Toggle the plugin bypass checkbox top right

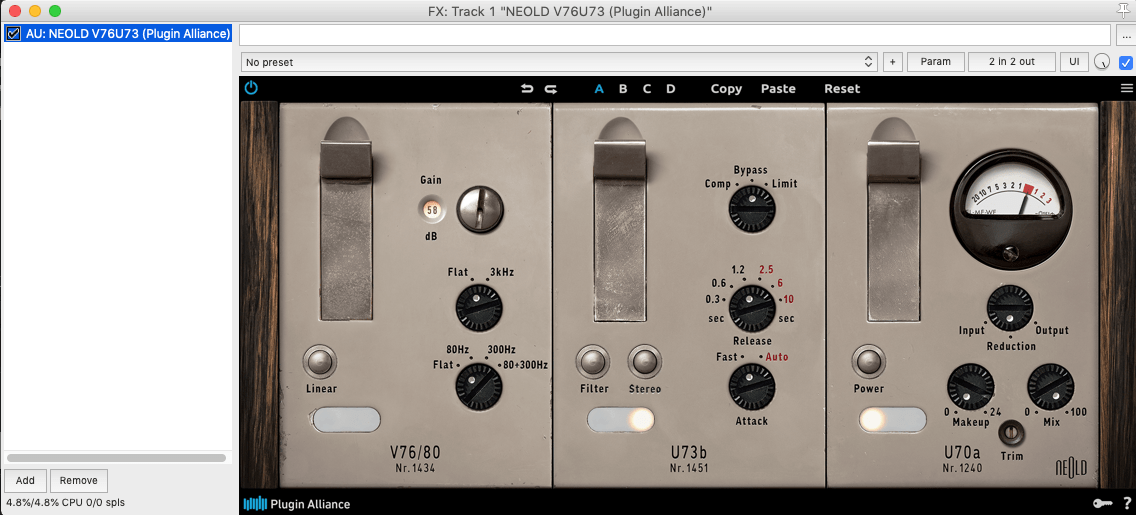(1126, 62)
